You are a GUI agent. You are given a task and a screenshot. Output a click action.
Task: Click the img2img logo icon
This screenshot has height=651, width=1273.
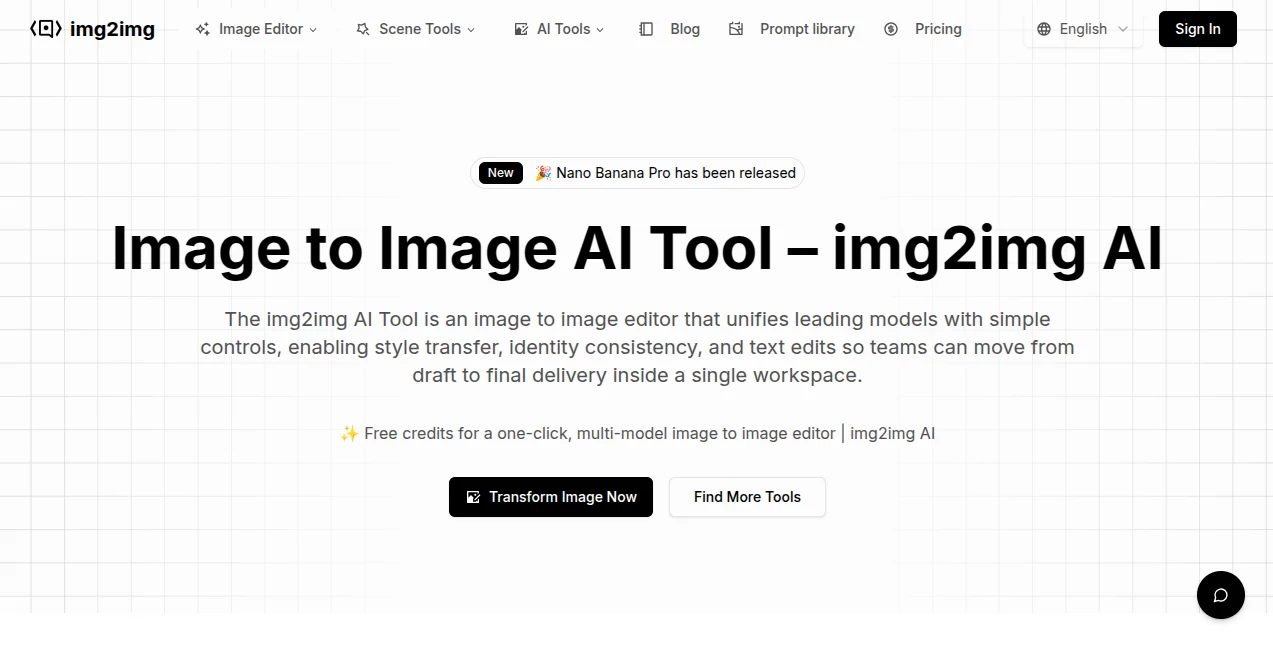pos(45,28)
